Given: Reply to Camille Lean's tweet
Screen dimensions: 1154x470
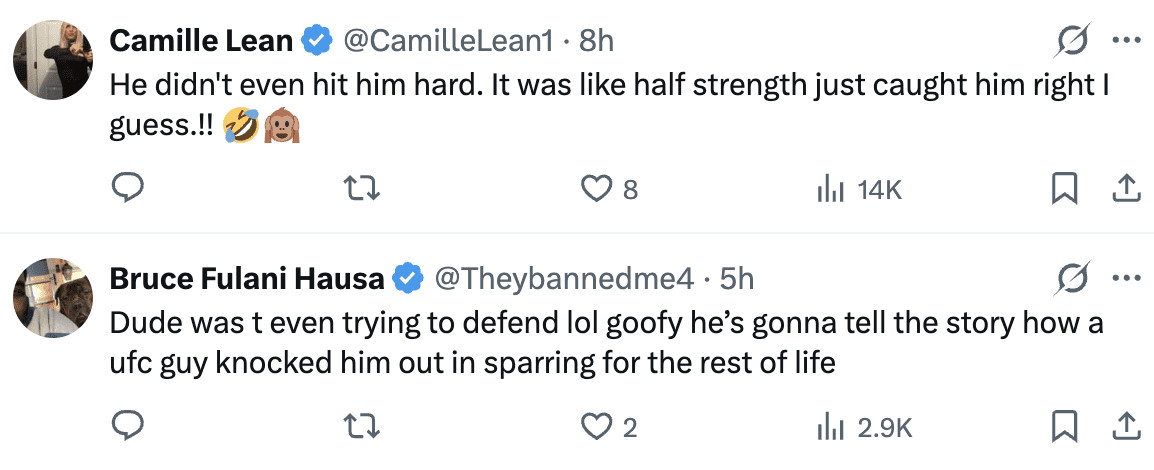Looking at the screenshot, I should (x=127, y=188).
